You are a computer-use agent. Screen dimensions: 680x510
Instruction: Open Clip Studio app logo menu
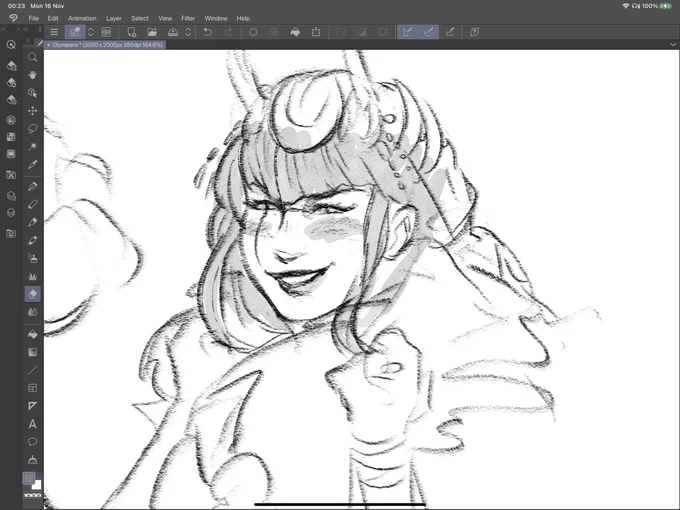(13, 18)
